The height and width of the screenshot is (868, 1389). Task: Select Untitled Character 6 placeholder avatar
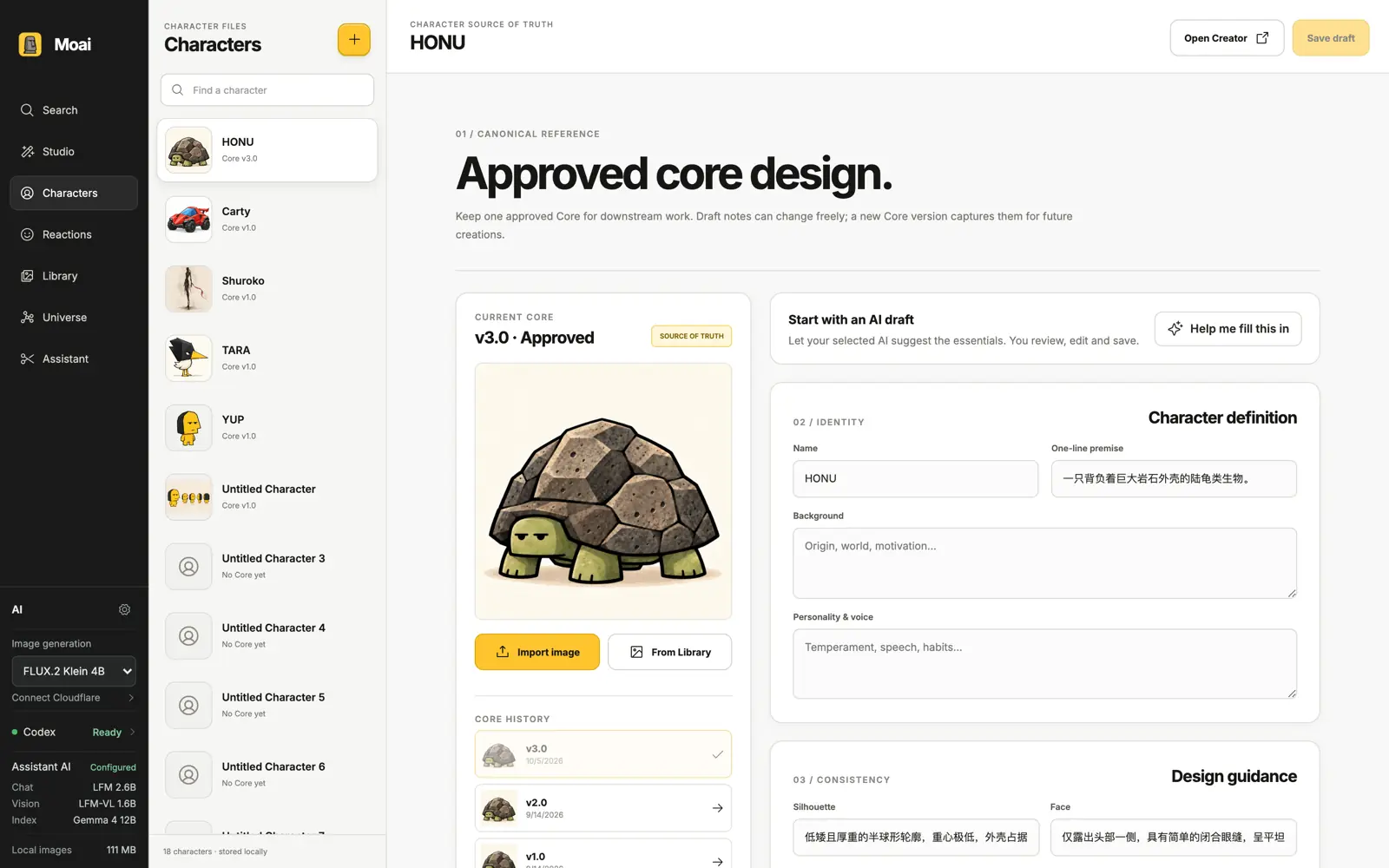pyautogui.click(x=188, y=775)
